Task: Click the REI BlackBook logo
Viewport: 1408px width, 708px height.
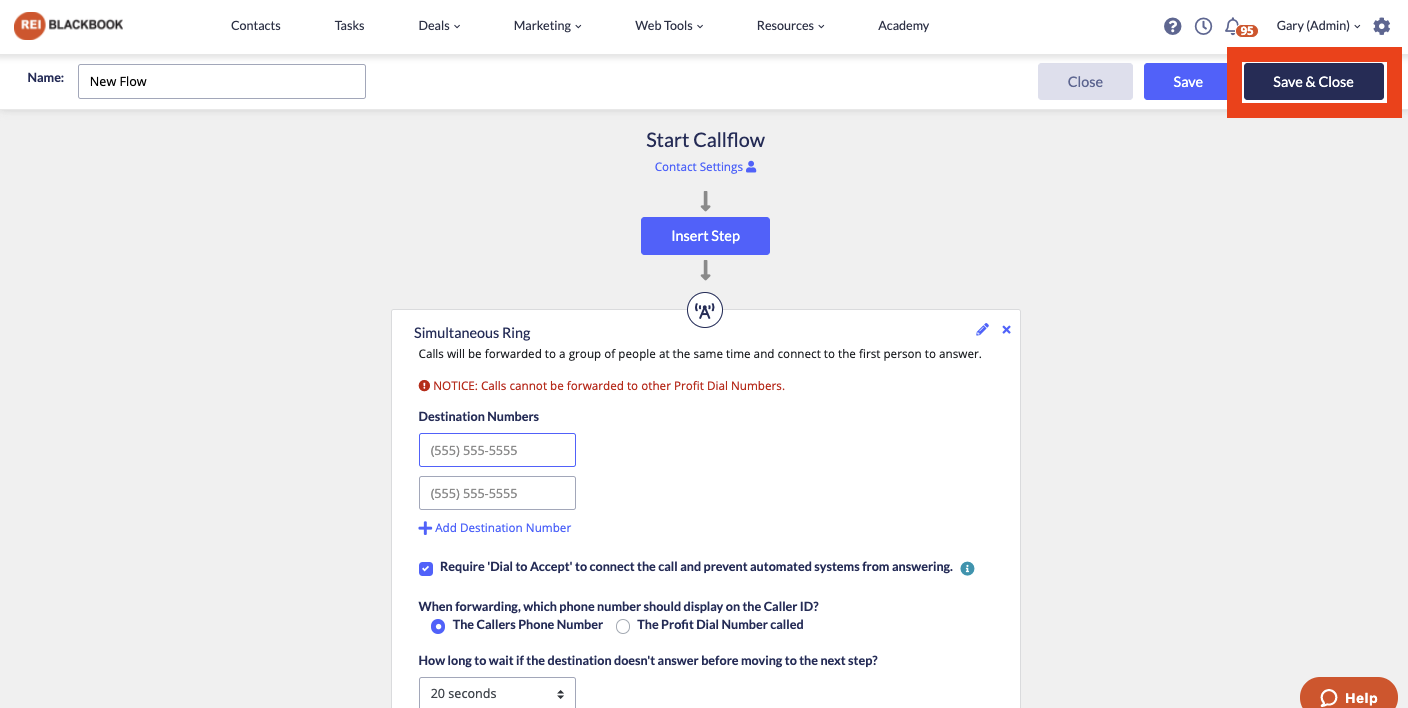Action: [x=69, y=25]
